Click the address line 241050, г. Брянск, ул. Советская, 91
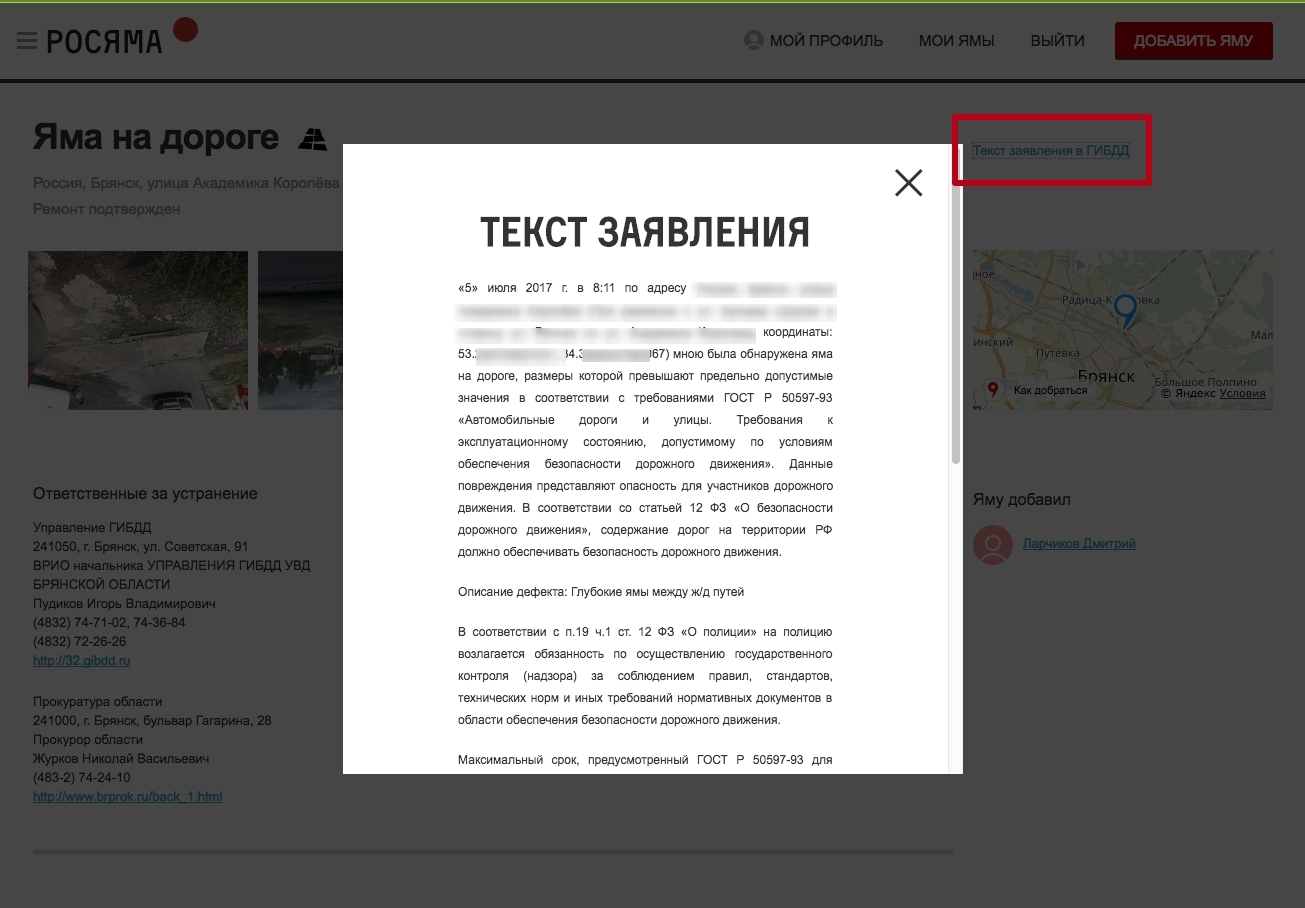This screenshot has height=908, width=1305. click(x=141, y=547)
